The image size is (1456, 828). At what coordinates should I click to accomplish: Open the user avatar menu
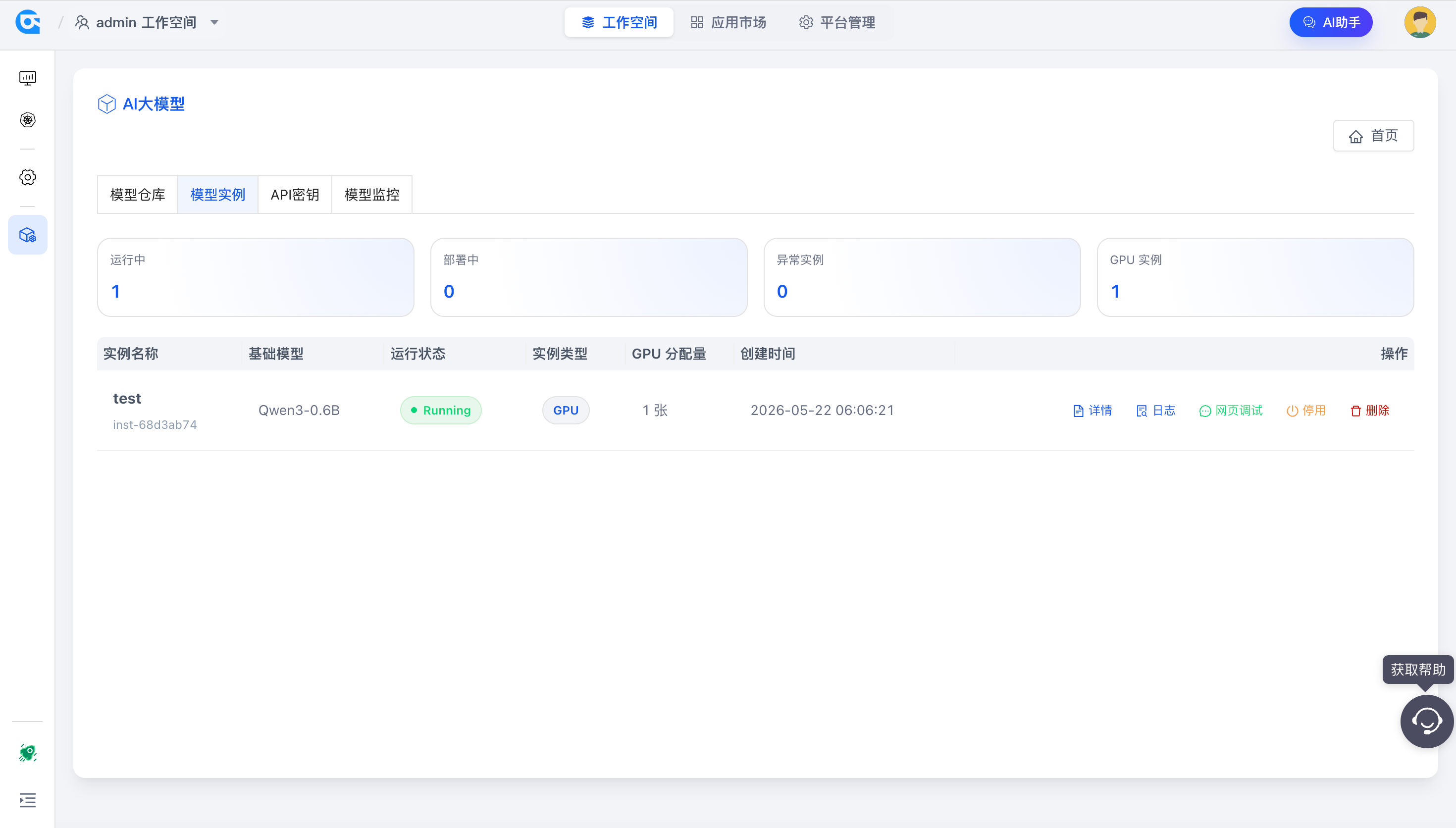point(1420,22)
